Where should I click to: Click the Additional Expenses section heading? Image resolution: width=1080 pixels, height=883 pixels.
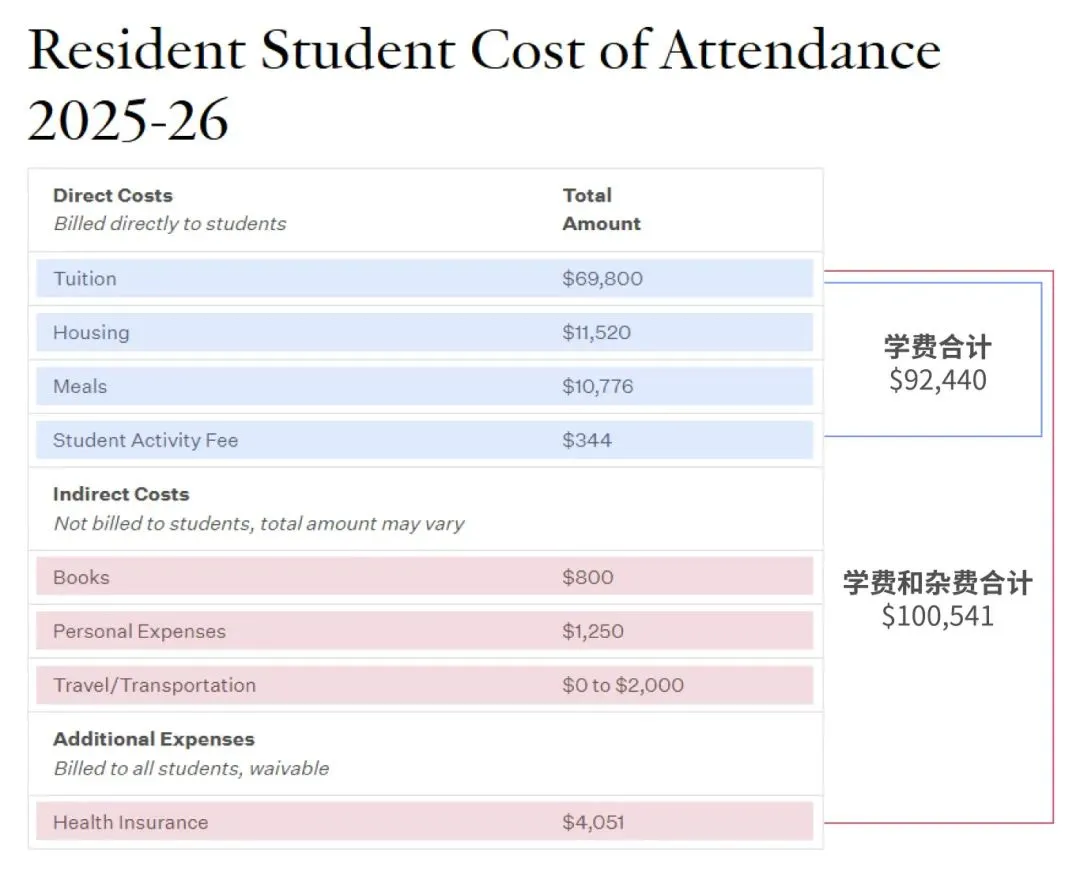[x=154, y=739]
